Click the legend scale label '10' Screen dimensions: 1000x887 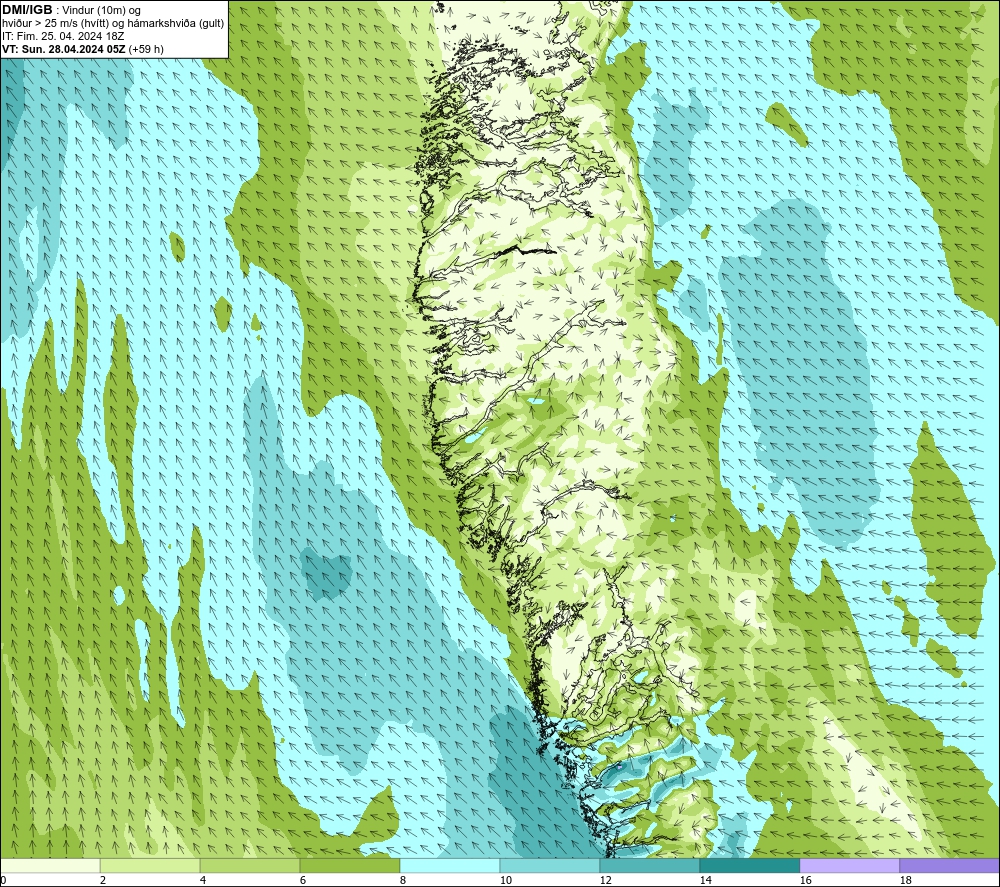coord(505,881)
